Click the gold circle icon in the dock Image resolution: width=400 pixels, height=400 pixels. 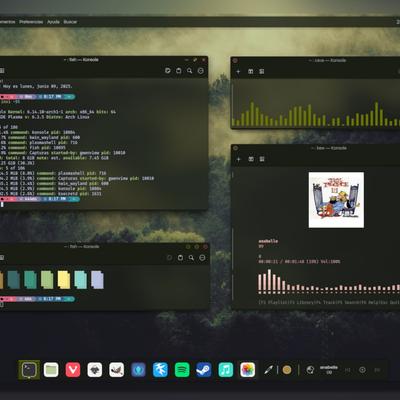click(x=287, y=370)
